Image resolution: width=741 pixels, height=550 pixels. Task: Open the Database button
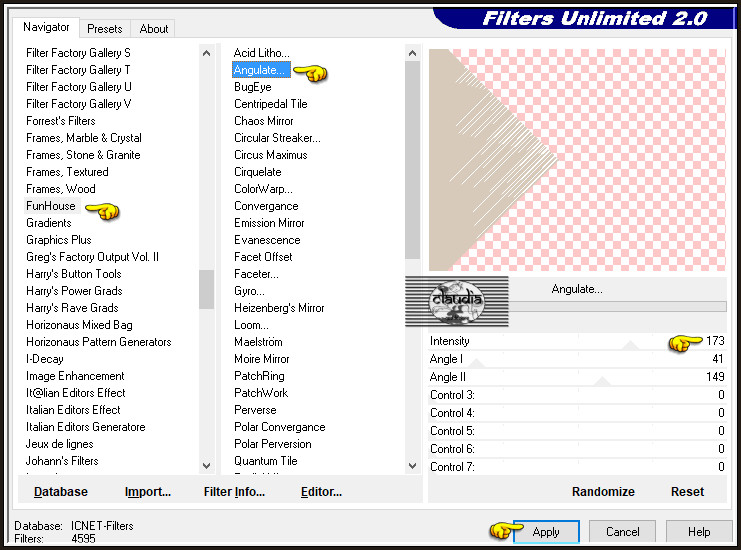pyautogui.click(x=60, y=491)
